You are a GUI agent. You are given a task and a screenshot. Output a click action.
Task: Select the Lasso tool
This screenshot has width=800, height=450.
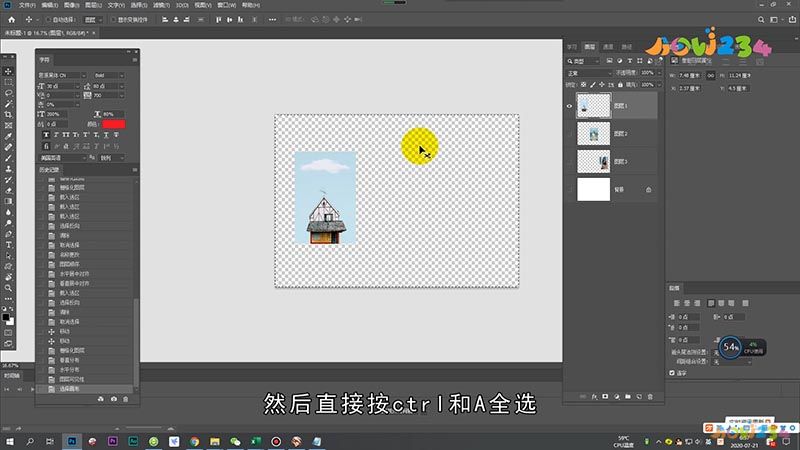point(8,93)
